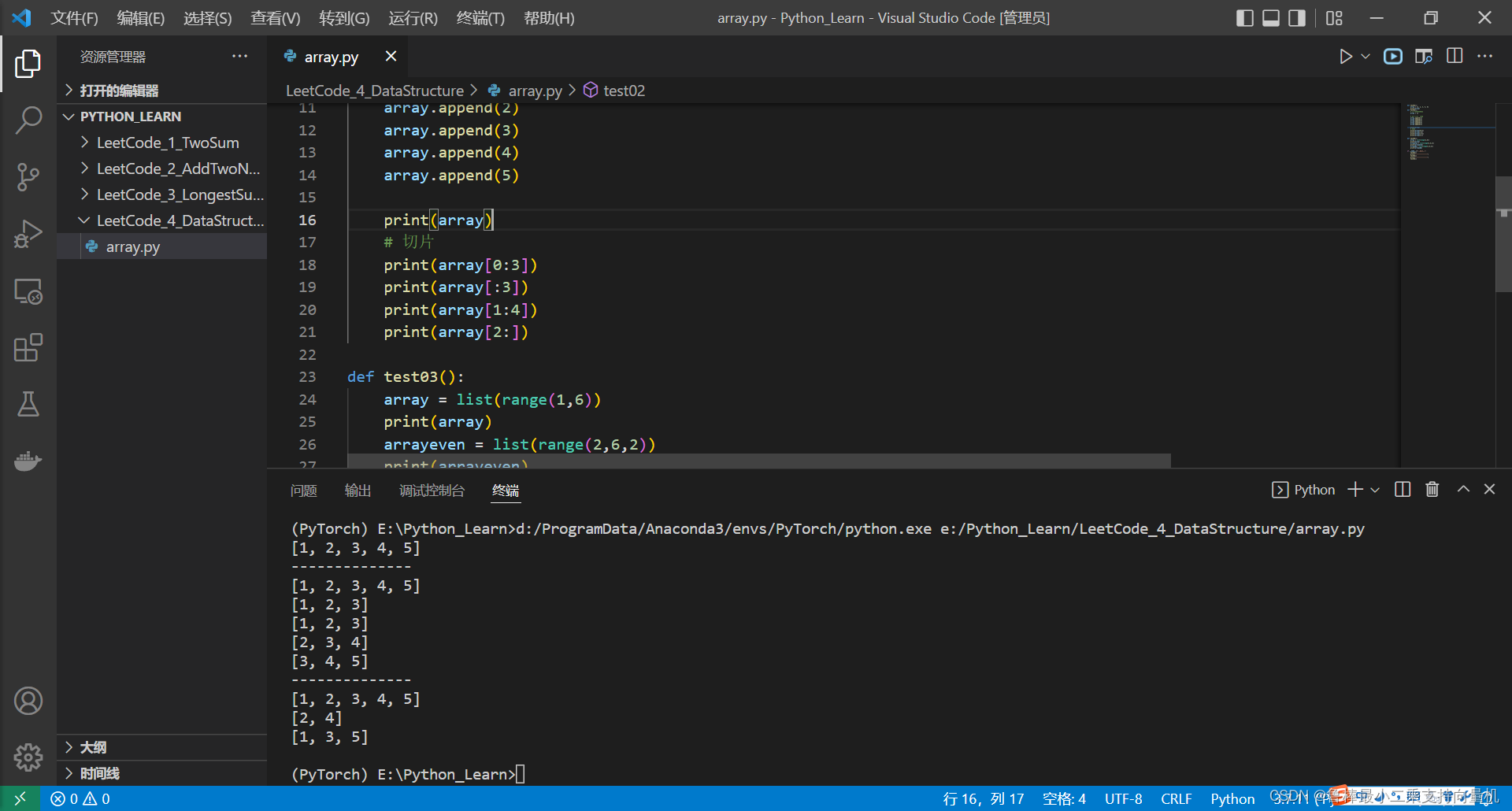Close the array.py editor tab
The image size is (1512, 811).
click(x=391, y=56)
